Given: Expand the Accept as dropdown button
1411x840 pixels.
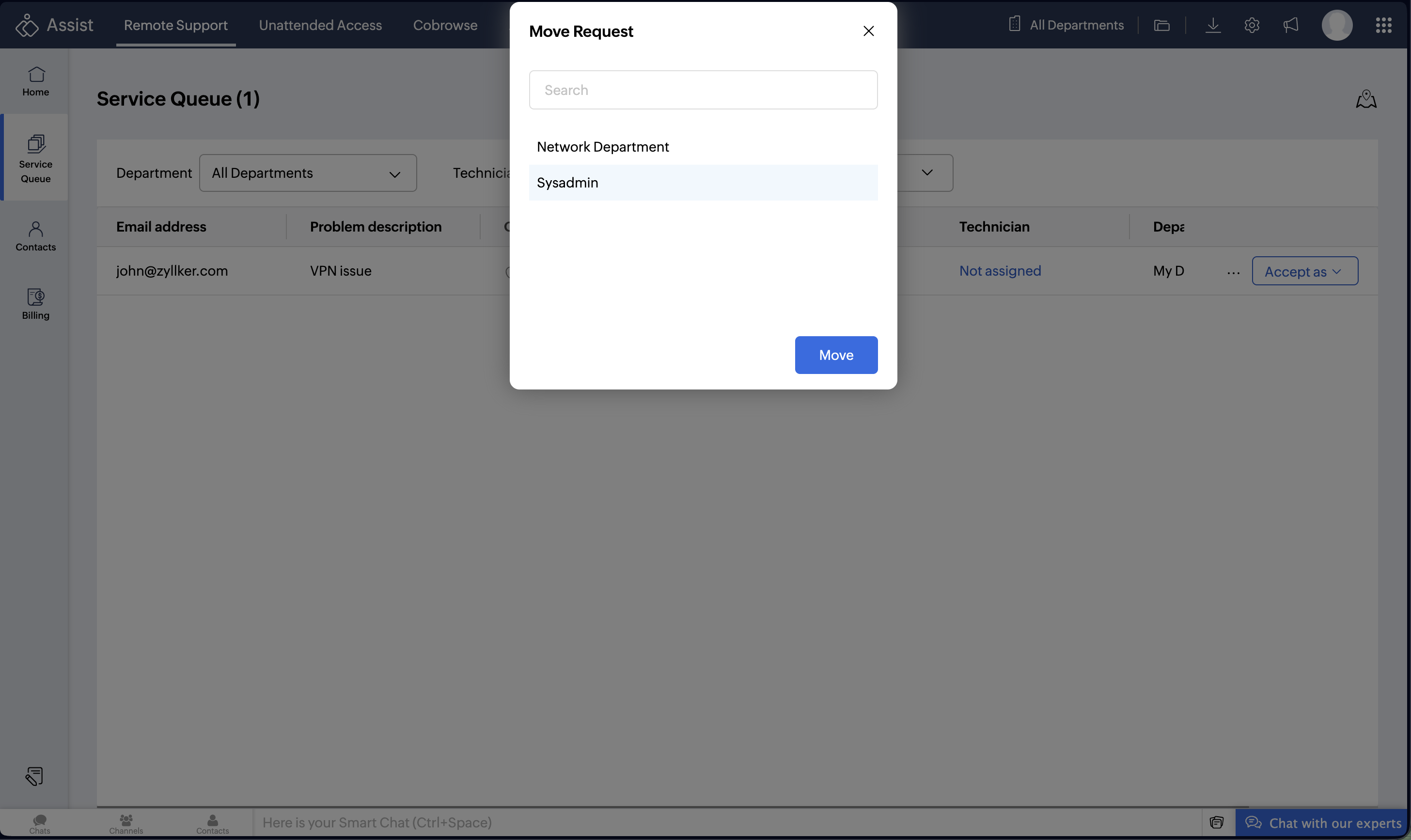Looking at the screenshot, I should pos(1304,271).
